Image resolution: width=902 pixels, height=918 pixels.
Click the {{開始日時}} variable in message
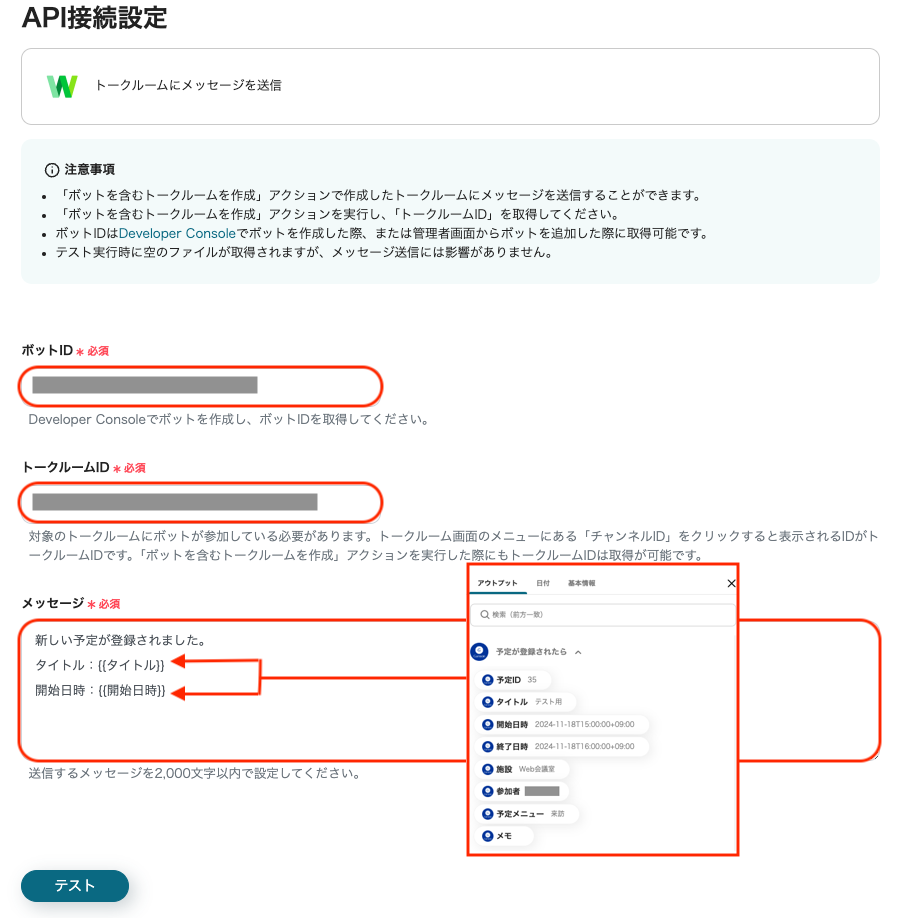tap(132, 691)
